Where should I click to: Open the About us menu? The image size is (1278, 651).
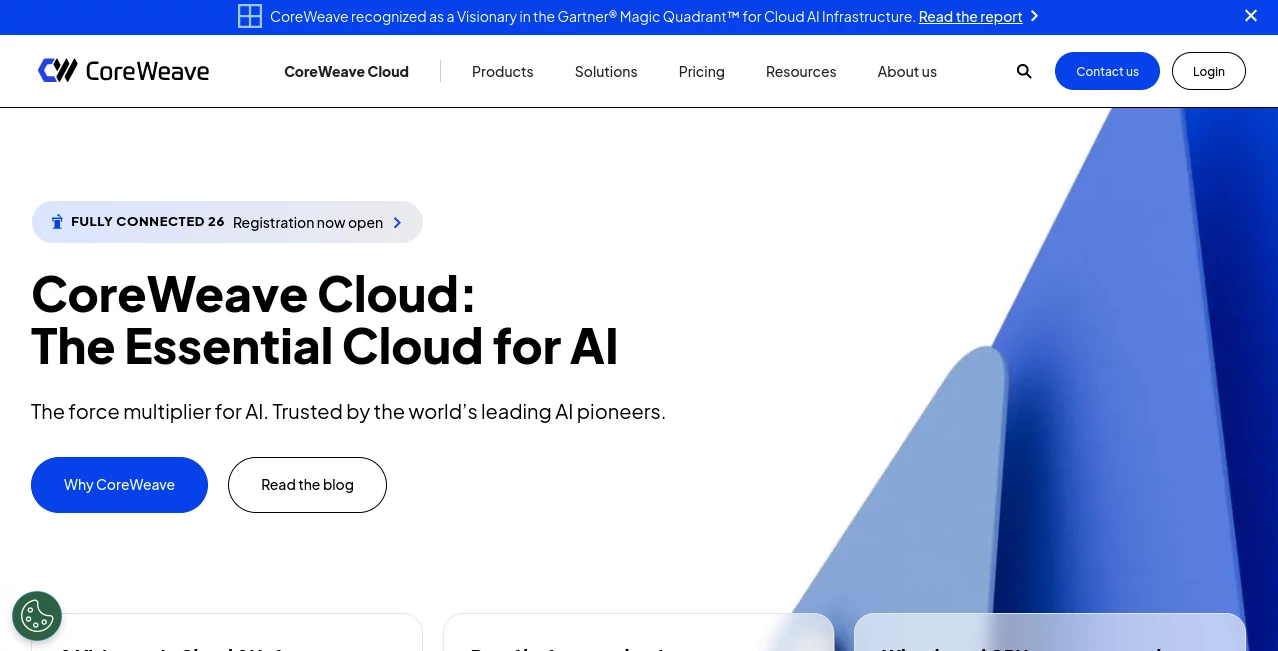tap(907, 72)
